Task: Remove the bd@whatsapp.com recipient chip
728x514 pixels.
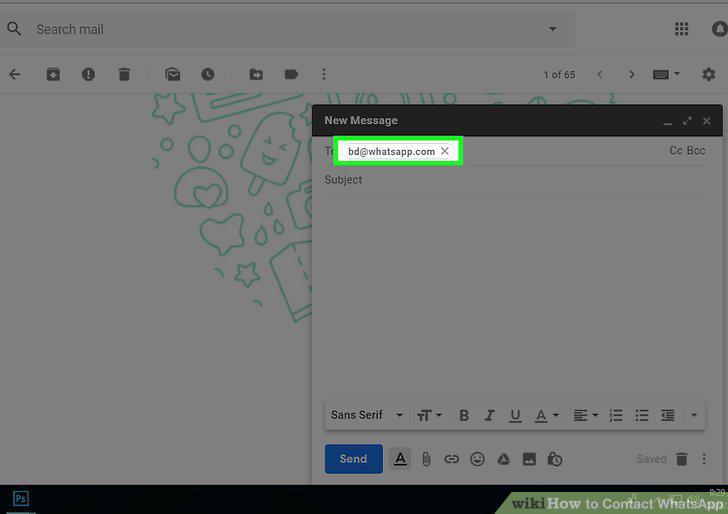Action: [444, 151]
